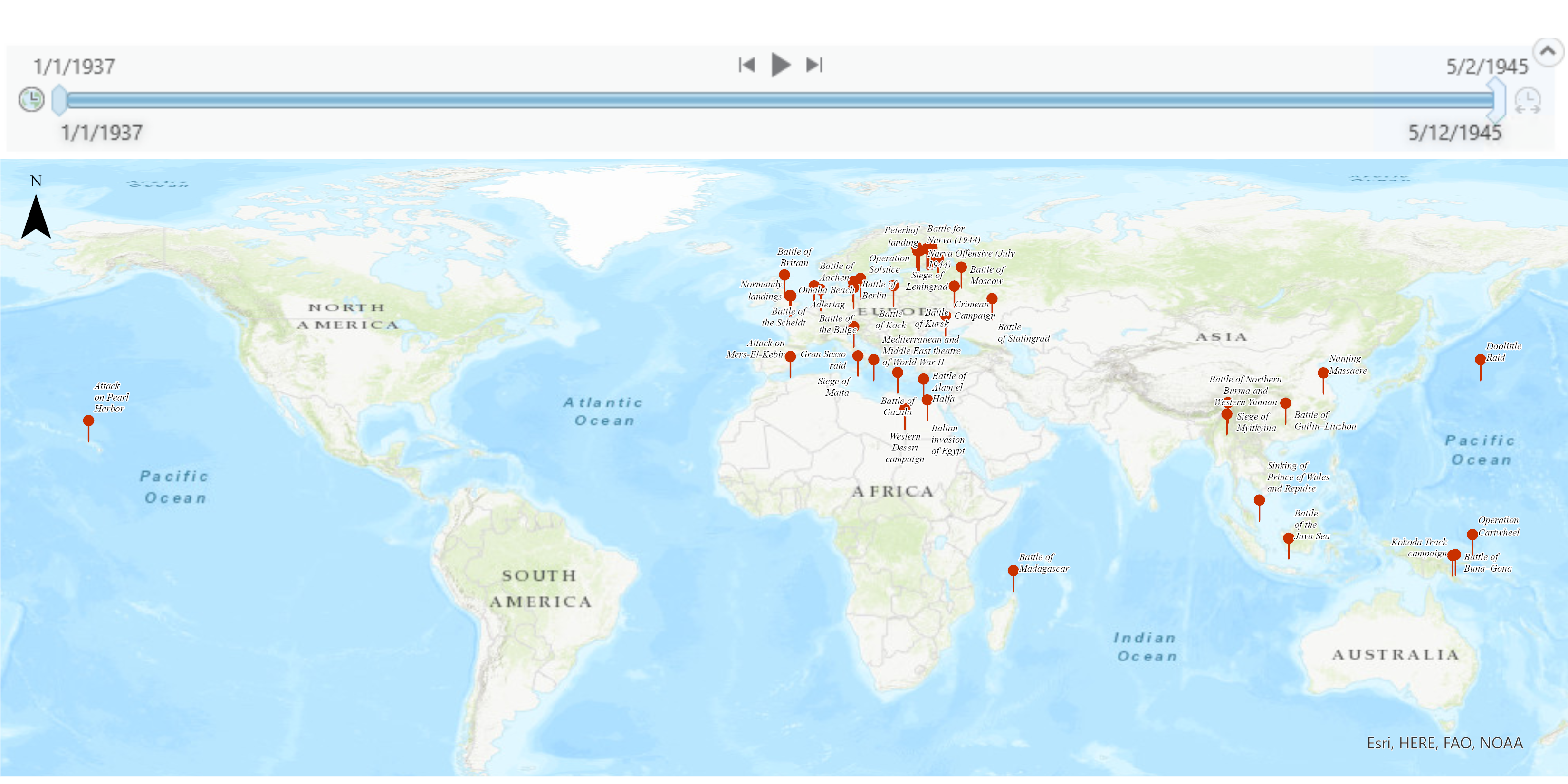Select the Attack on Pearl Harbor pin
Image resolution: width=1568 pixels, height=784 pixels.
point(88,429)
